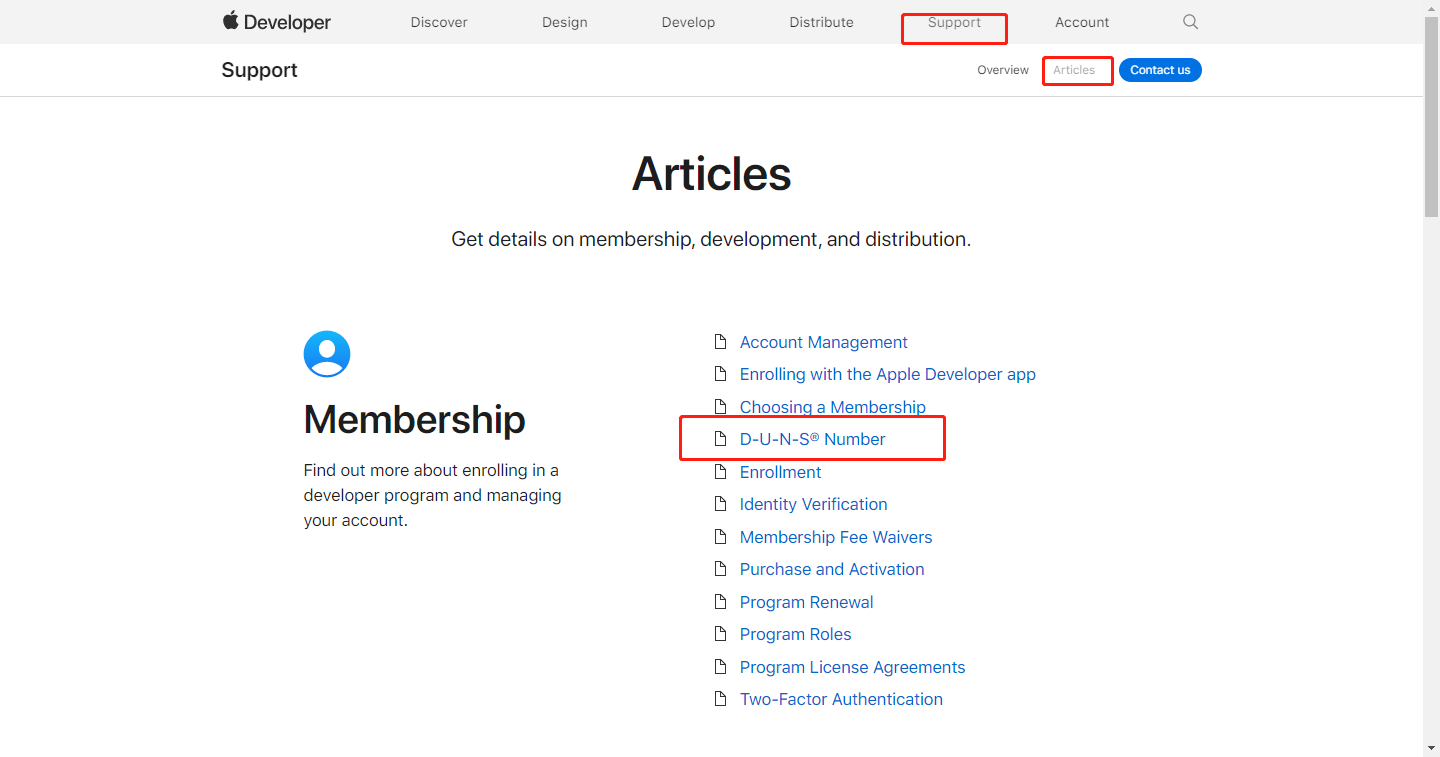Click the Apple Developer logo
This screenshot has width=1440, height=757.
point(276,22)
